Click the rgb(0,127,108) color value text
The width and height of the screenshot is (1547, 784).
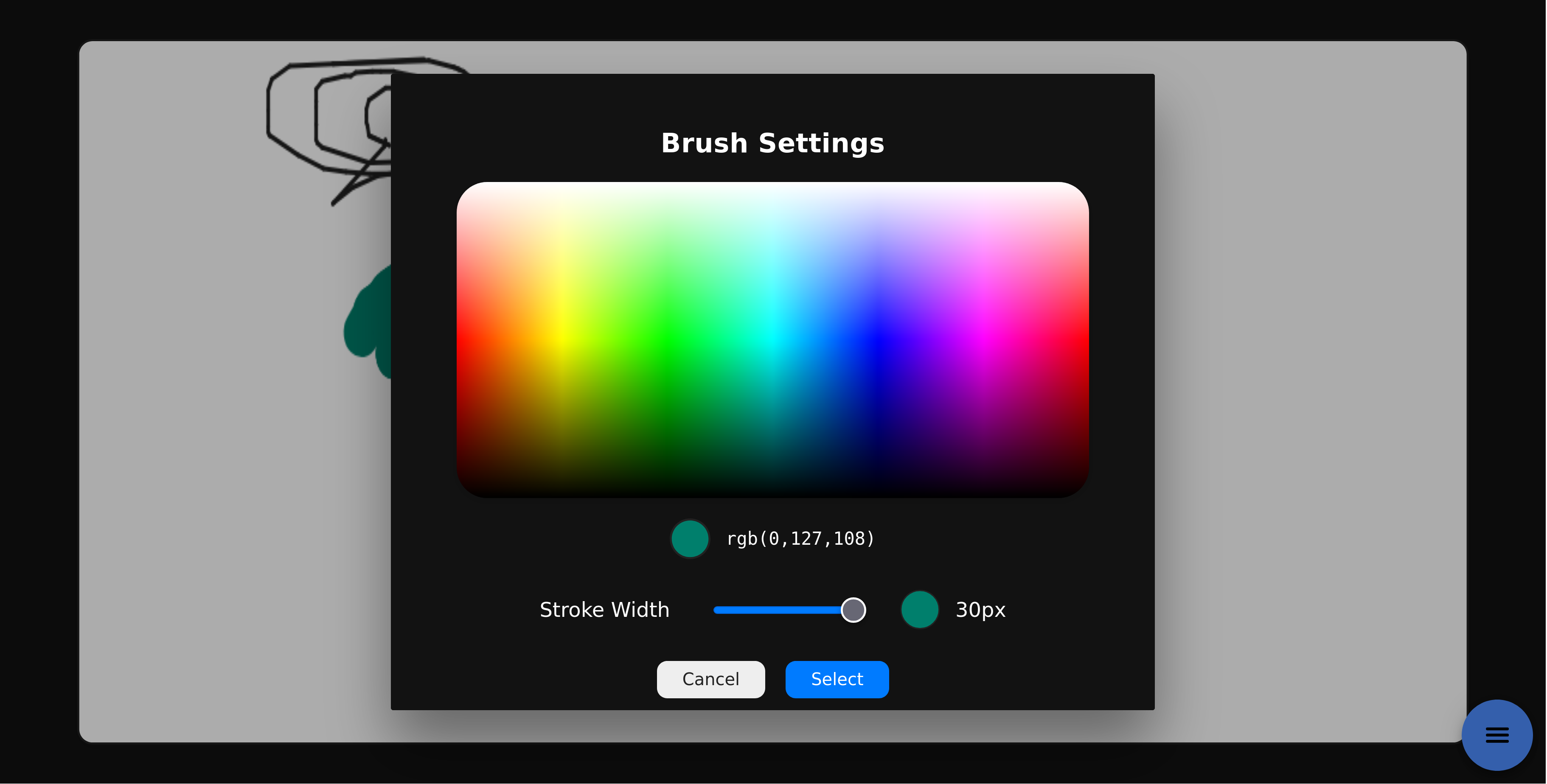(x=800, y=538)
